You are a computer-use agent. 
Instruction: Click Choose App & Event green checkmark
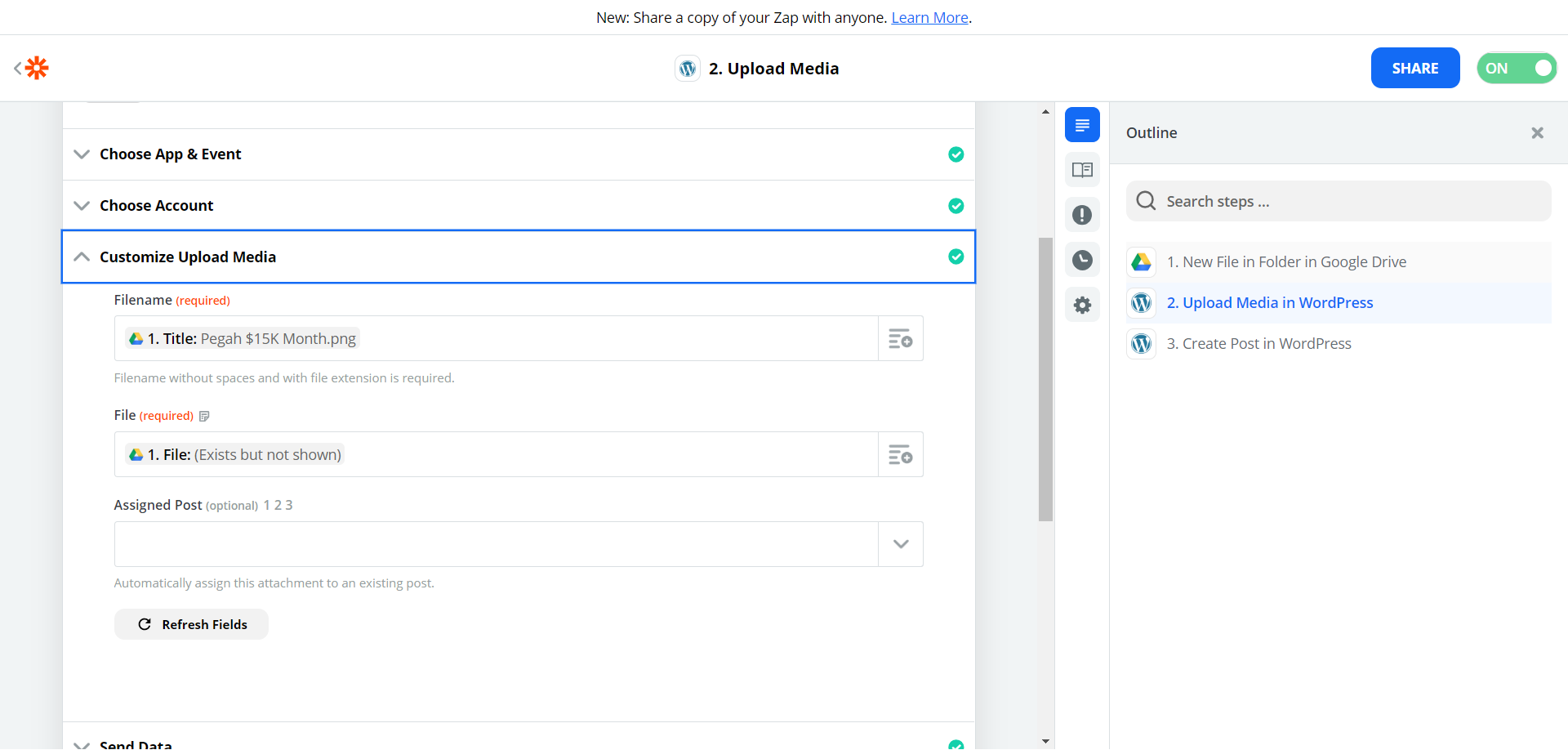pos(955,154)
